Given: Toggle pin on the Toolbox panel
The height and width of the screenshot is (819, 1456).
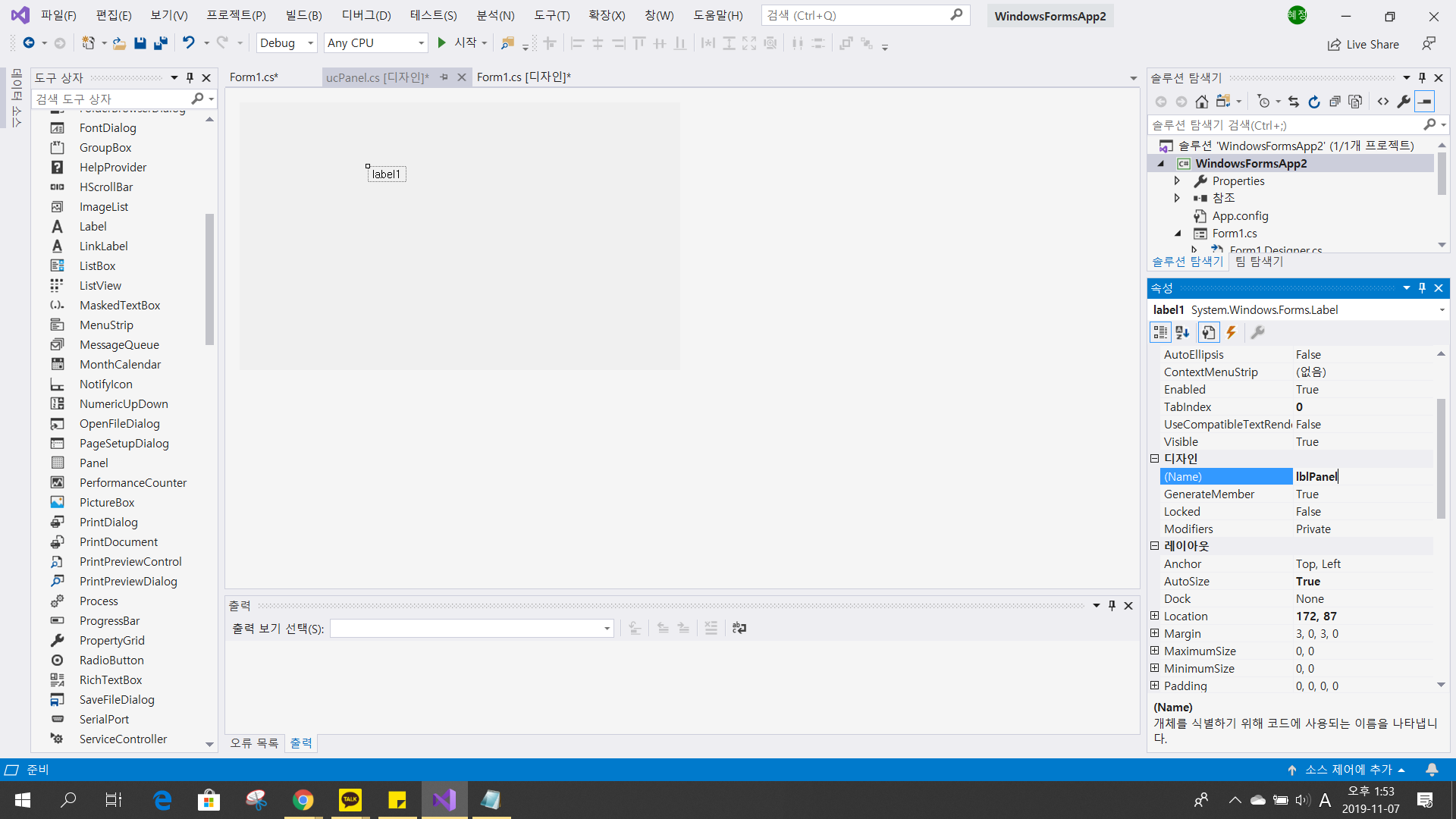Looking at the screenshot, I should (x=190, y=77).
